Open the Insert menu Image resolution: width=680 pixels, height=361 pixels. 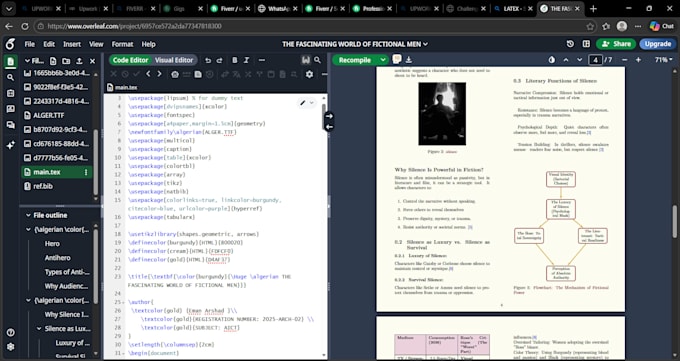tap(72, 44)
